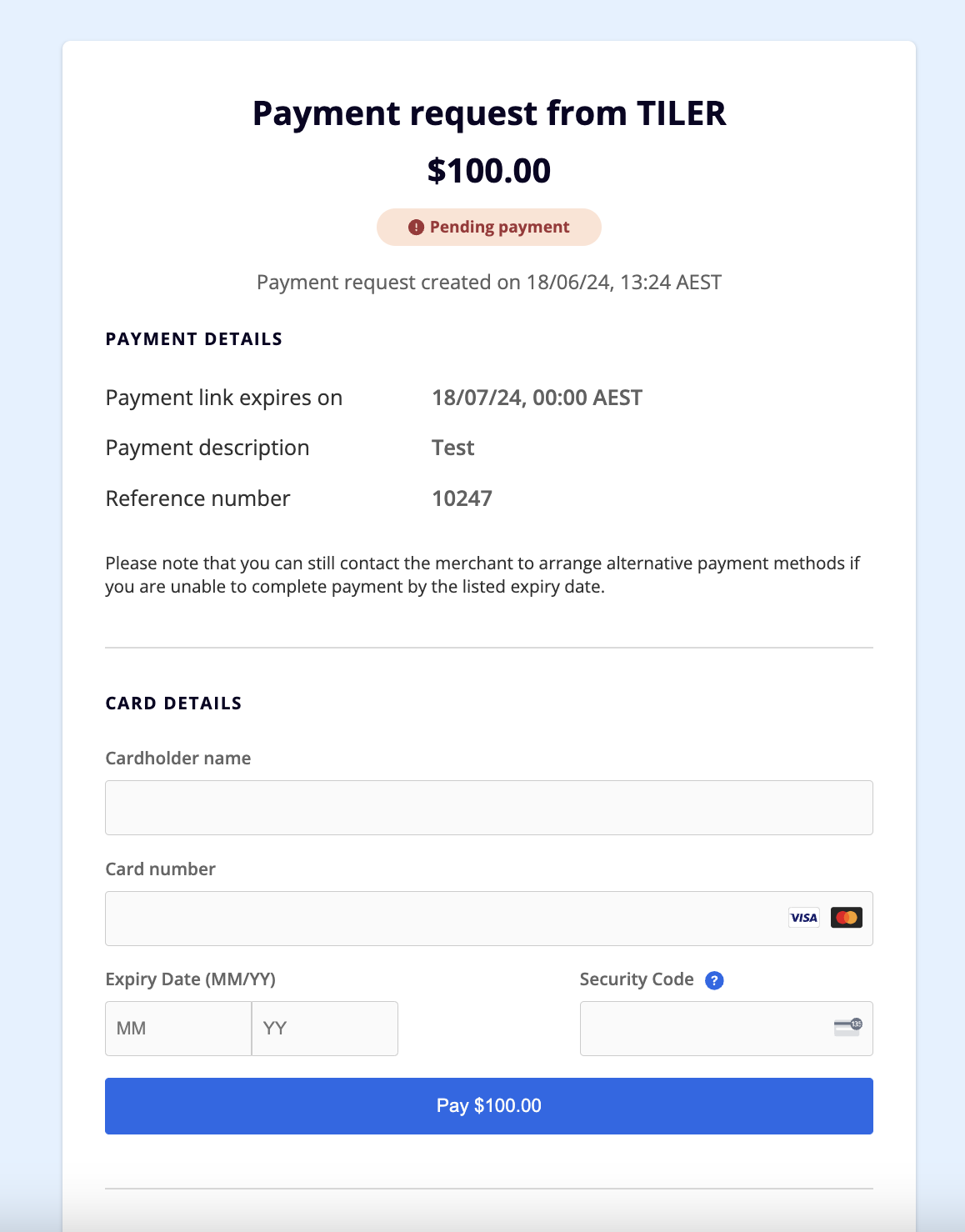Click the link expiry date 18/07/24 value

pyautogui.click(x=537, y=398)
